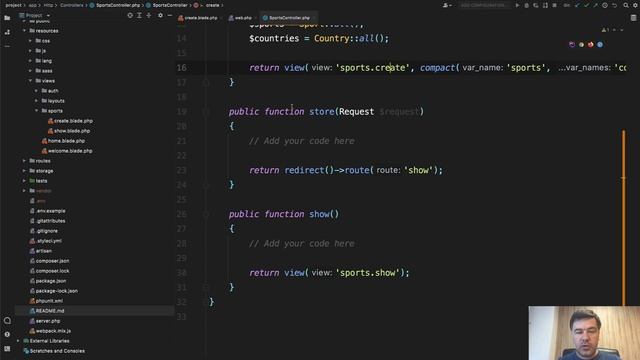The image size is (640, 360).
Task: Select the package.json file
Action: click(47, 281)
